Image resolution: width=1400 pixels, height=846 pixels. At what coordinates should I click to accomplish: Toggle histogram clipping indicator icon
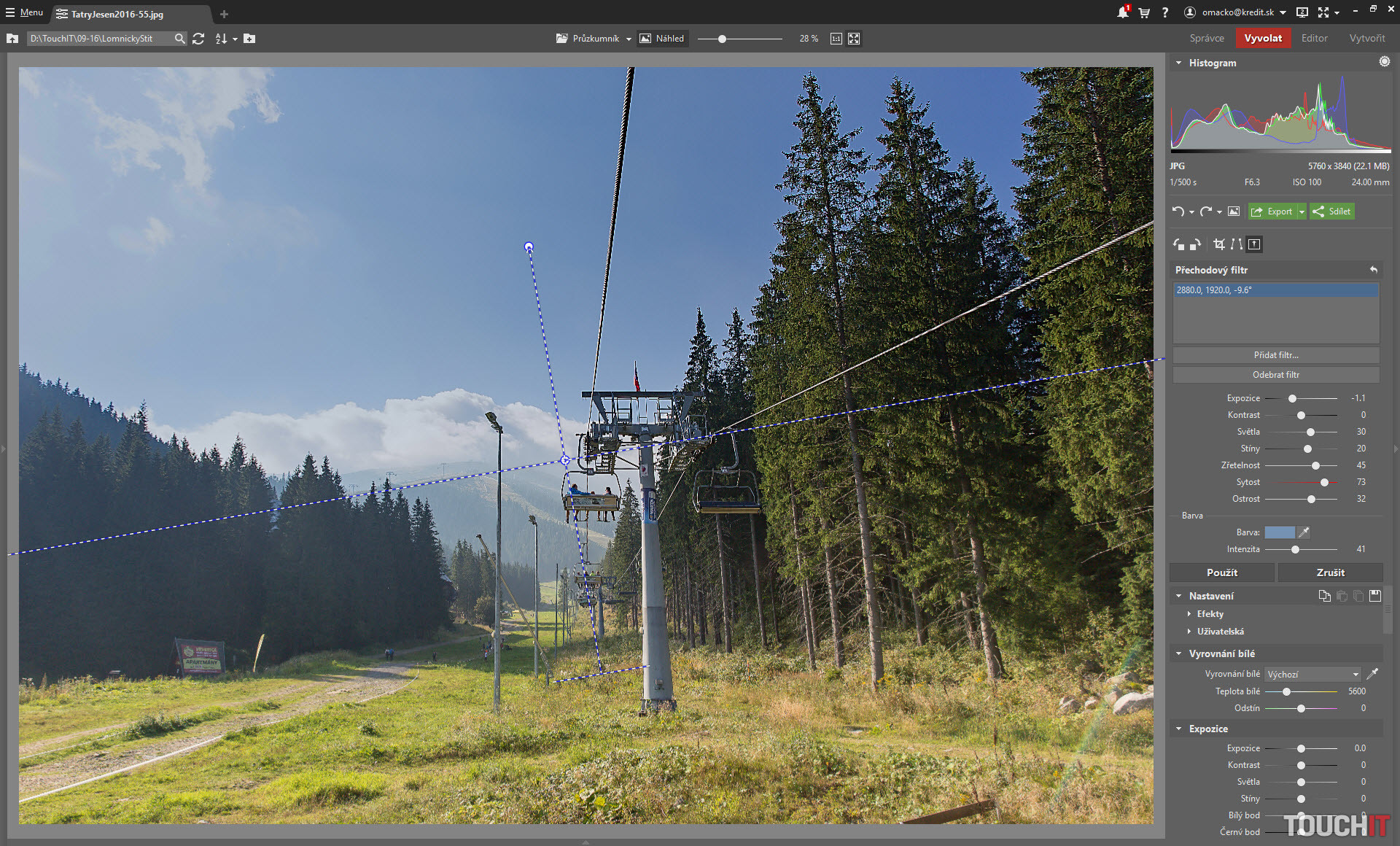coord(1384,62)
